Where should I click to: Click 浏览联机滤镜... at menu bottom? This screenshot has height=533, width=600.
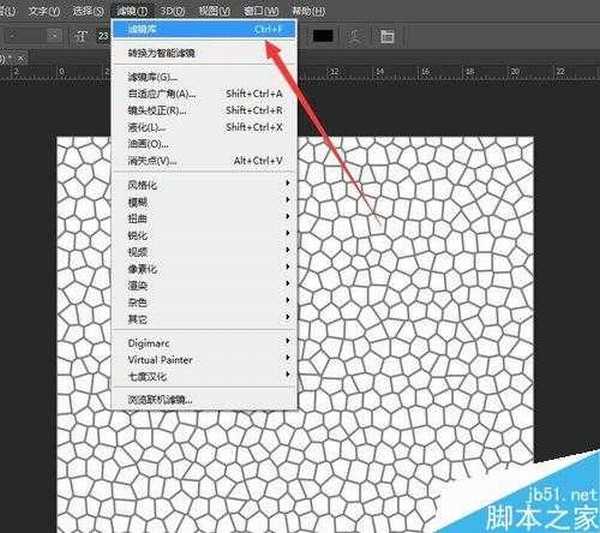[160, 399]
